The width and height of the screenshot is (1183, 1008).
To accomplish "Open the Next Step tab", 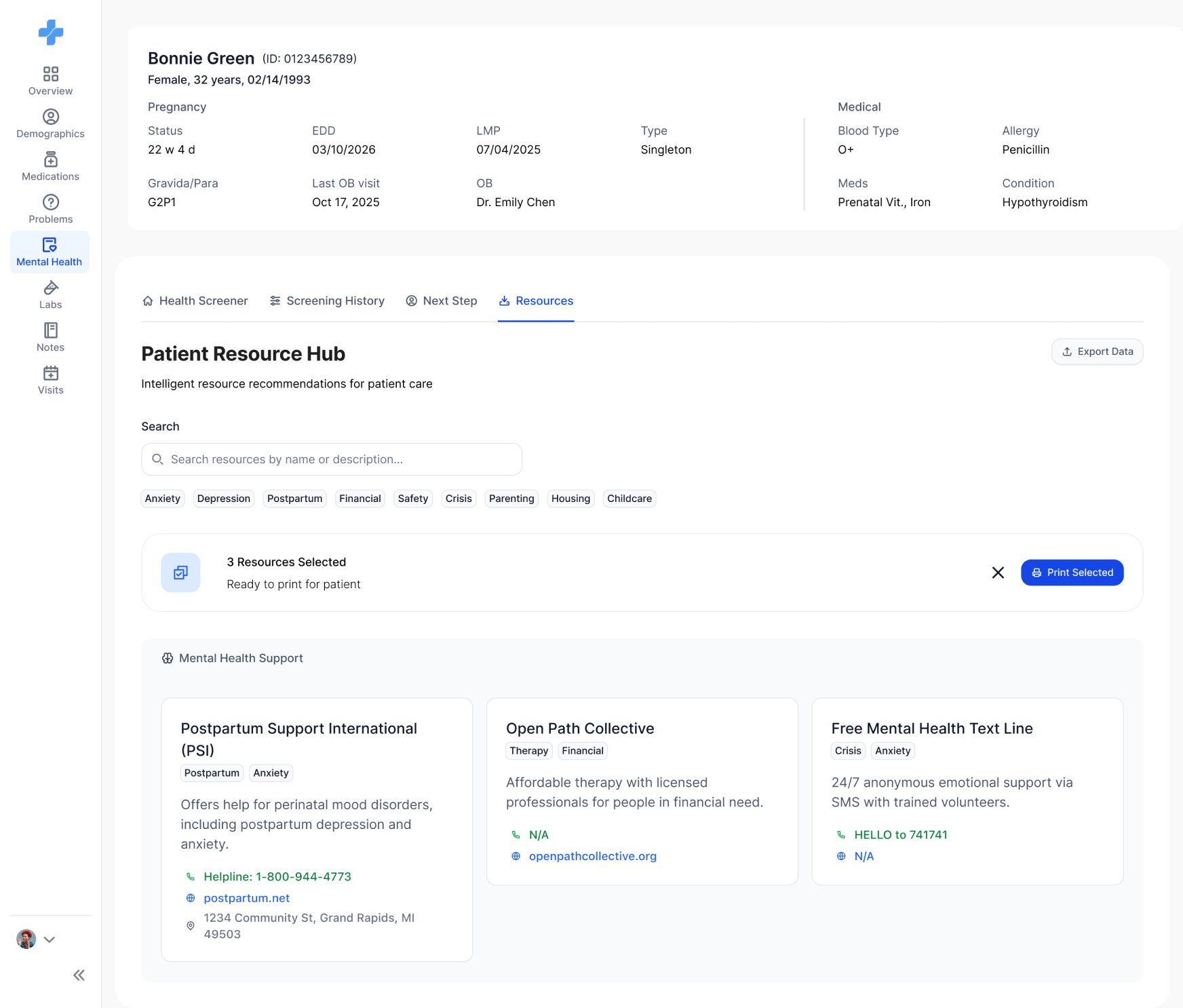I will 442,301.
